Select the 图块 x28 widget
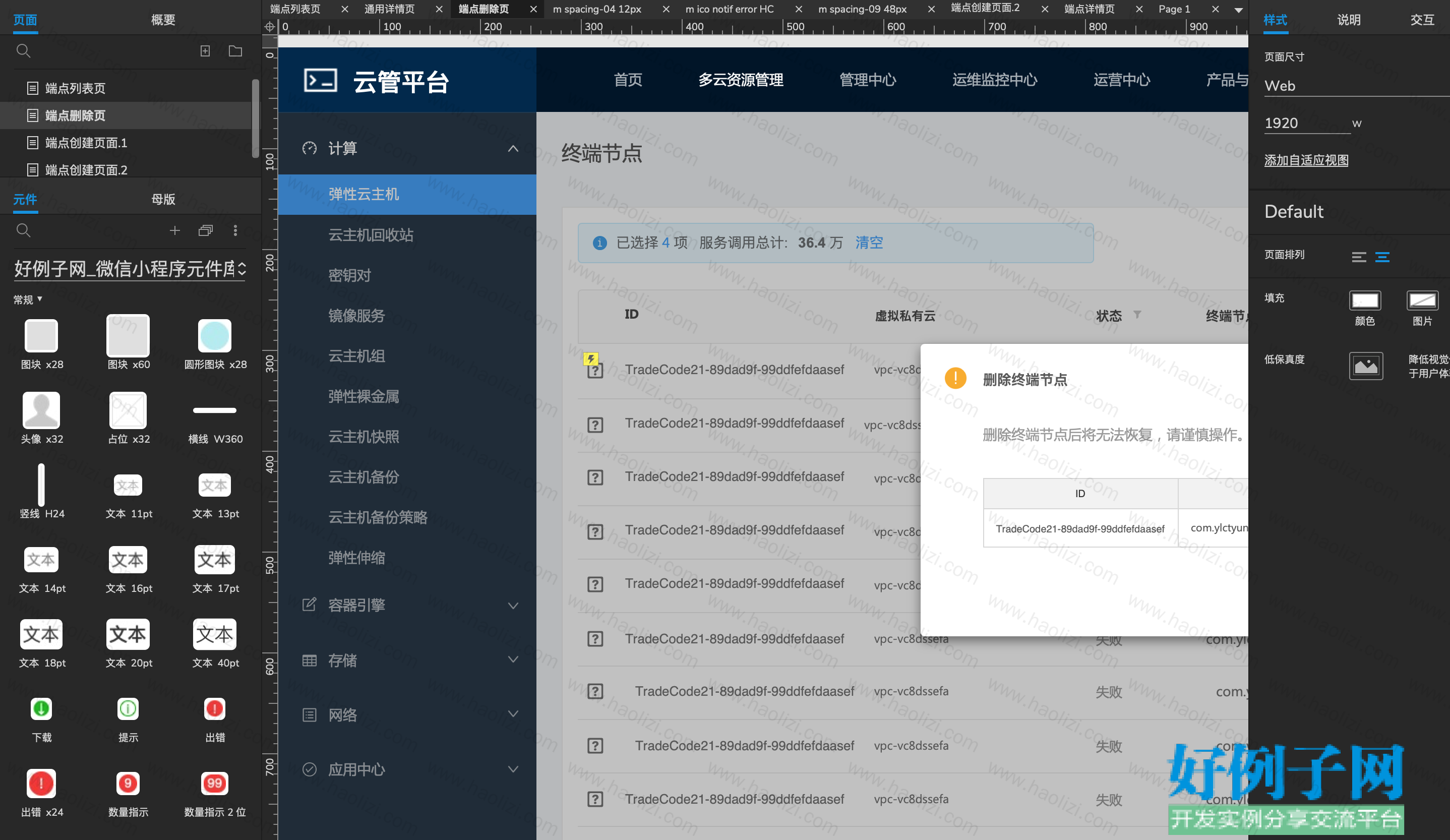1450x840 pixels. click(41, 335)
